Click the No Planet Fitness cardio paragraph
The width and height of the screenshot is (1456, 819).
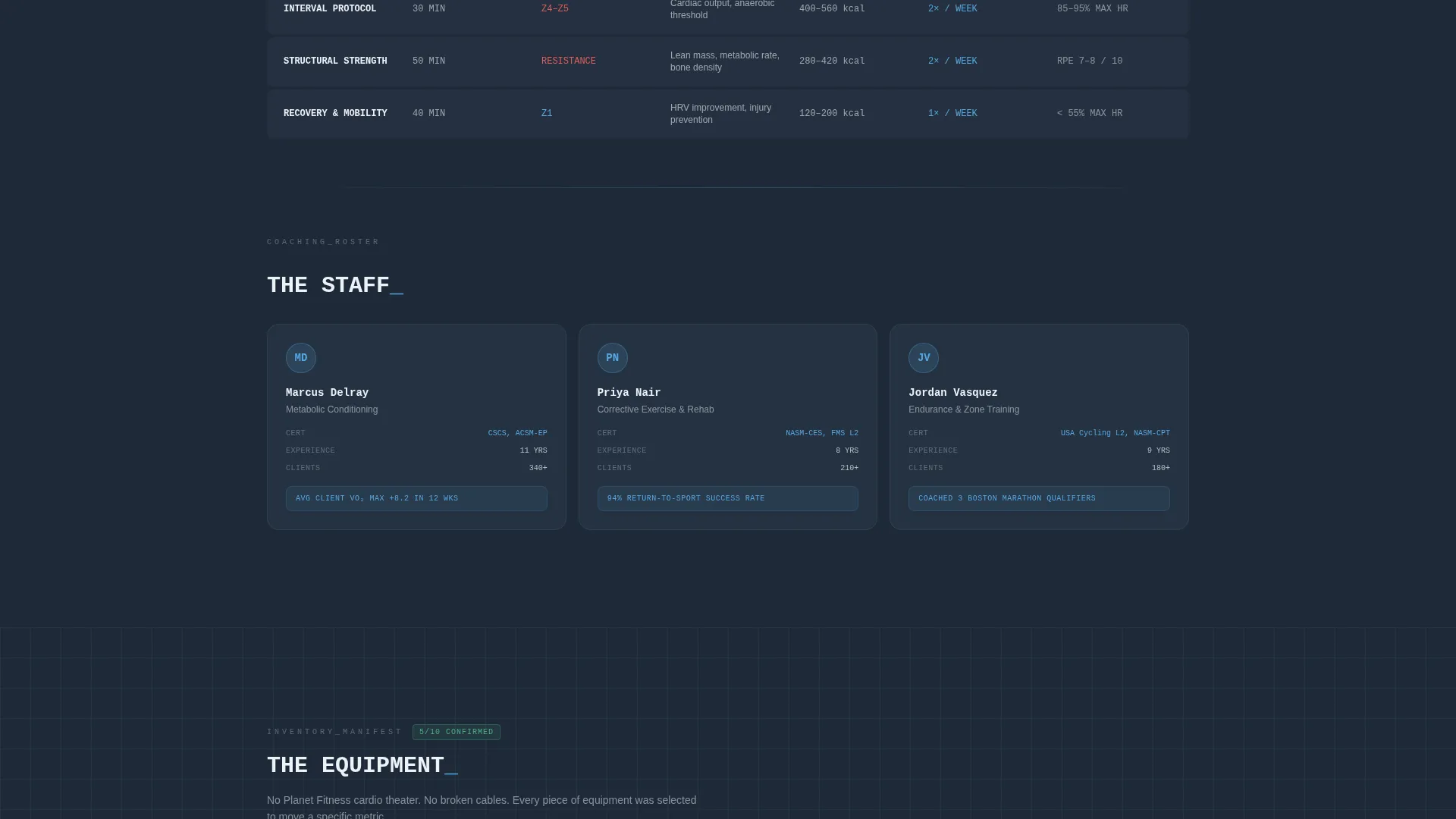coord(482,808)
